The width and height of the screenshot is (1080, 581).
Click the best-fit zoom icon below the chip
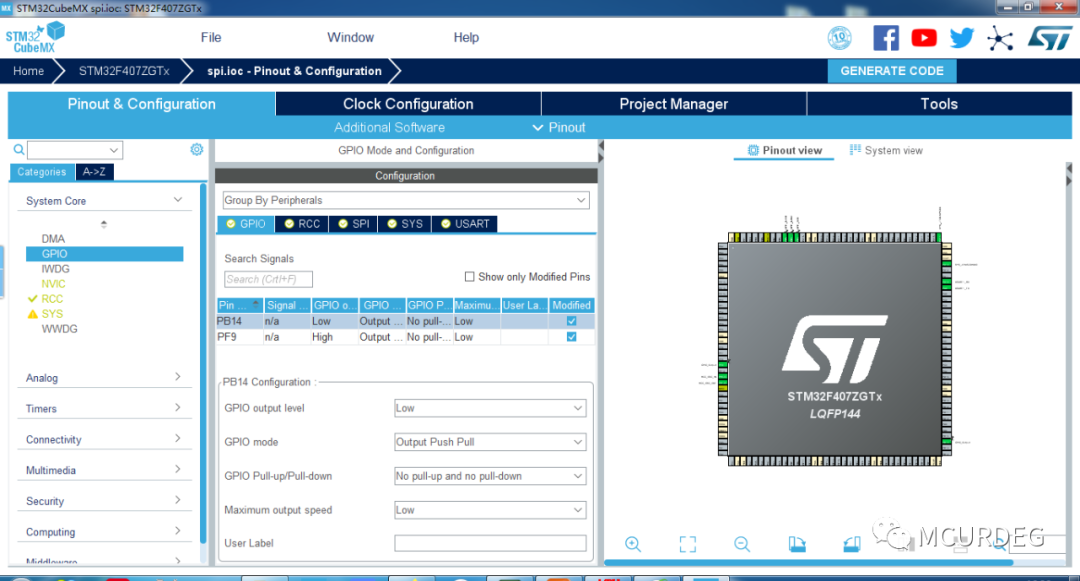point(687,544)
